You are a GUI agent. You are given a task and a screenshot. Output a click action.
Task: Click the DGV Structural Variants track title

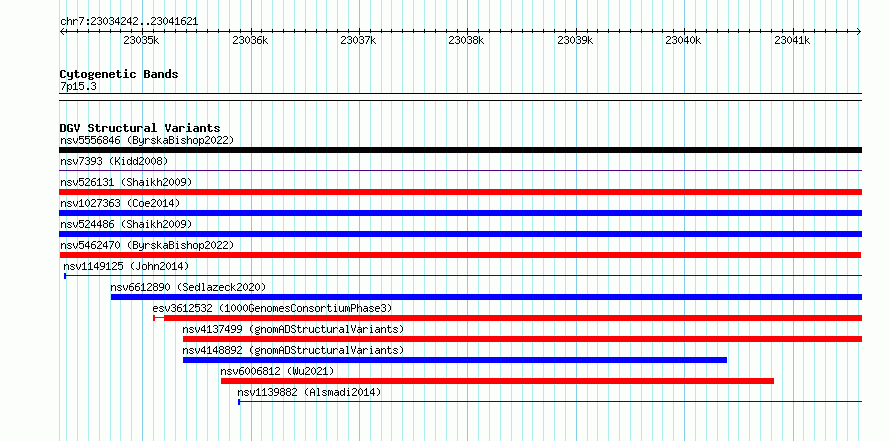tap(140, 128)
